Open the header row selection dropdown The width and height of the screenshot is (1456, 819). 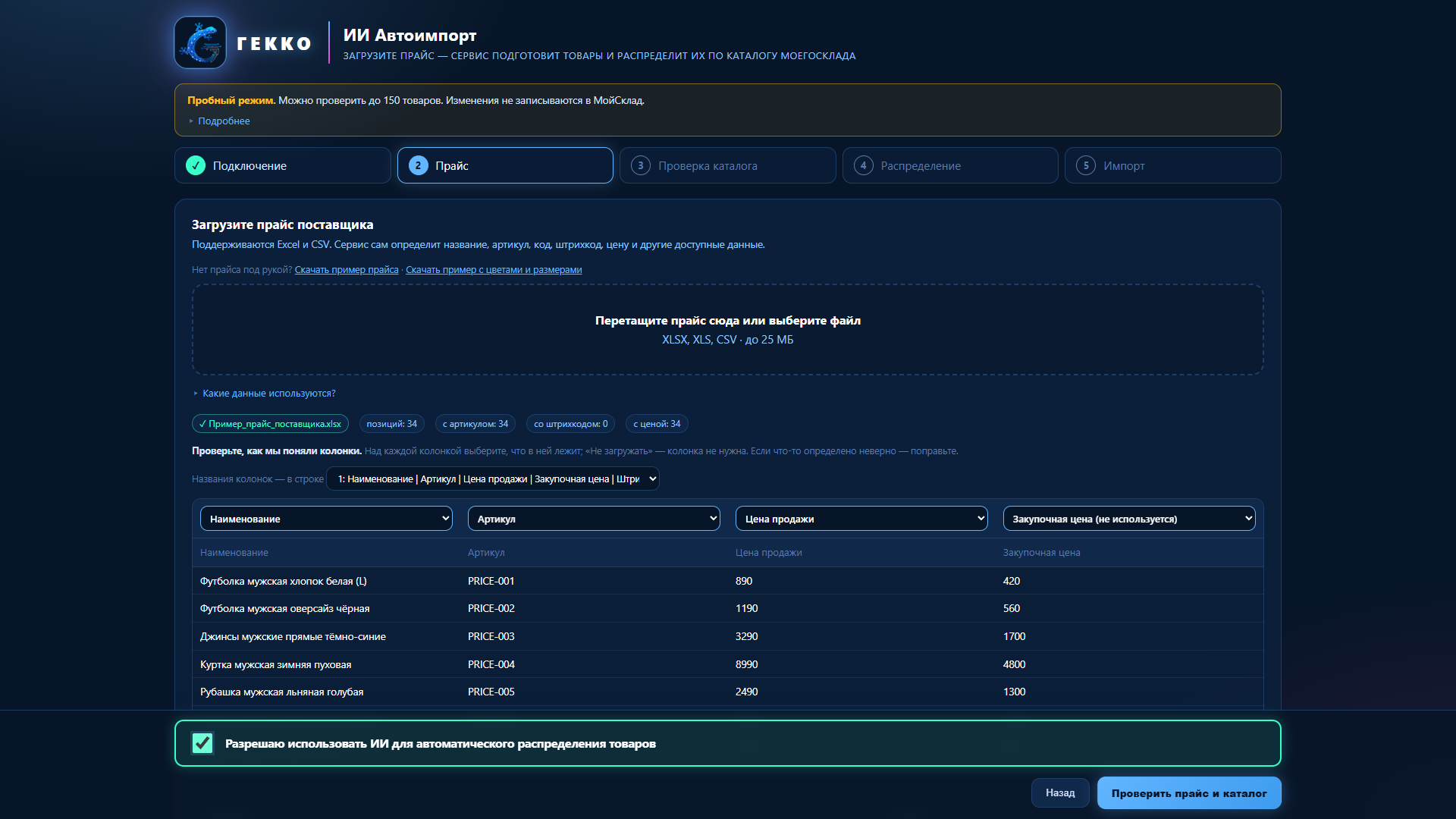click(x=493, y=479)
